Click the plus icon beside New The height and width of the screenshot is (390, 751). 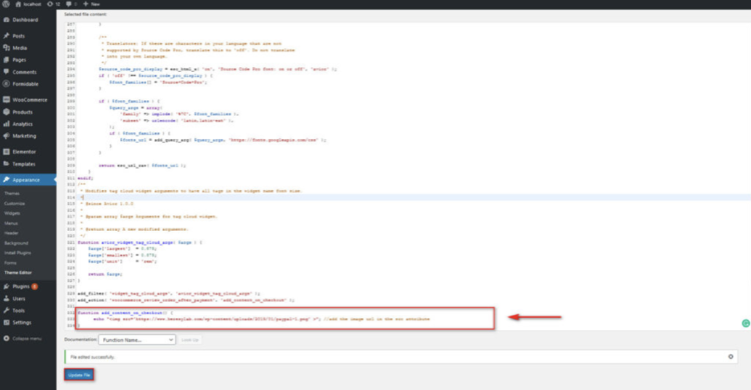[86, 4]
